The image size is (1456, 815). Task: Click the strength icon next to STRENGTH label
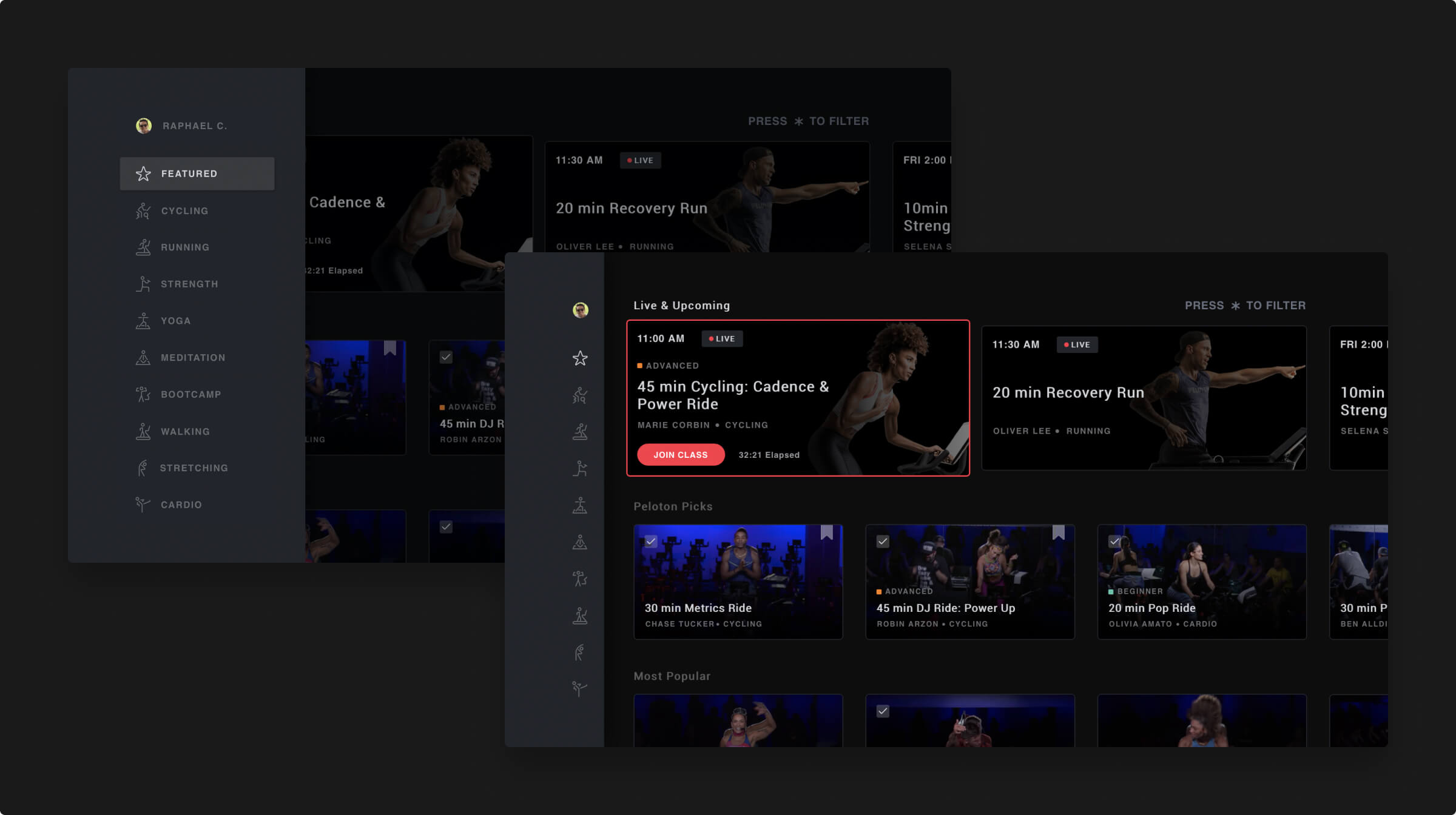(x=144, y=283)
